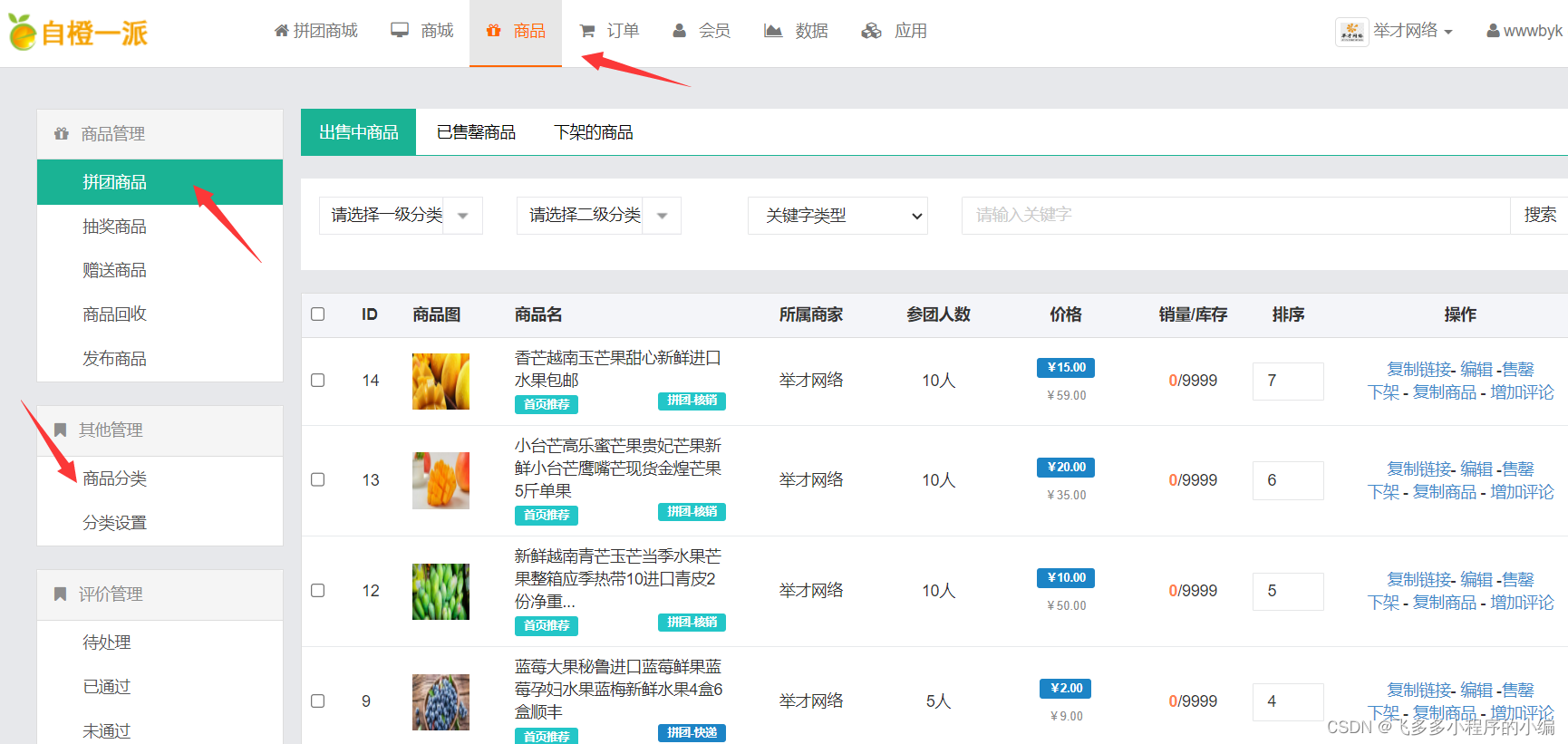The width and height of the screenshot is (1568, 744).
Task: Open the 请选择一级分类 dropdown
Action: click(401, 216)
